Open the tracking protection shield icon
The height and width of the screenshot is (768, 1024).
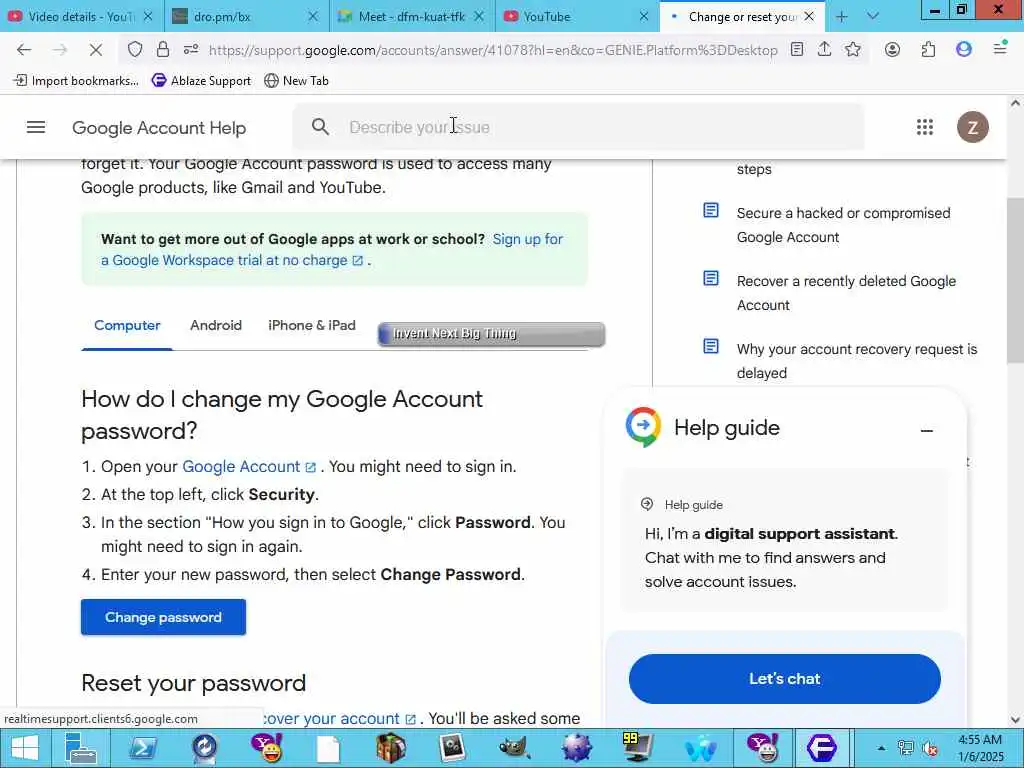(135, 50)
